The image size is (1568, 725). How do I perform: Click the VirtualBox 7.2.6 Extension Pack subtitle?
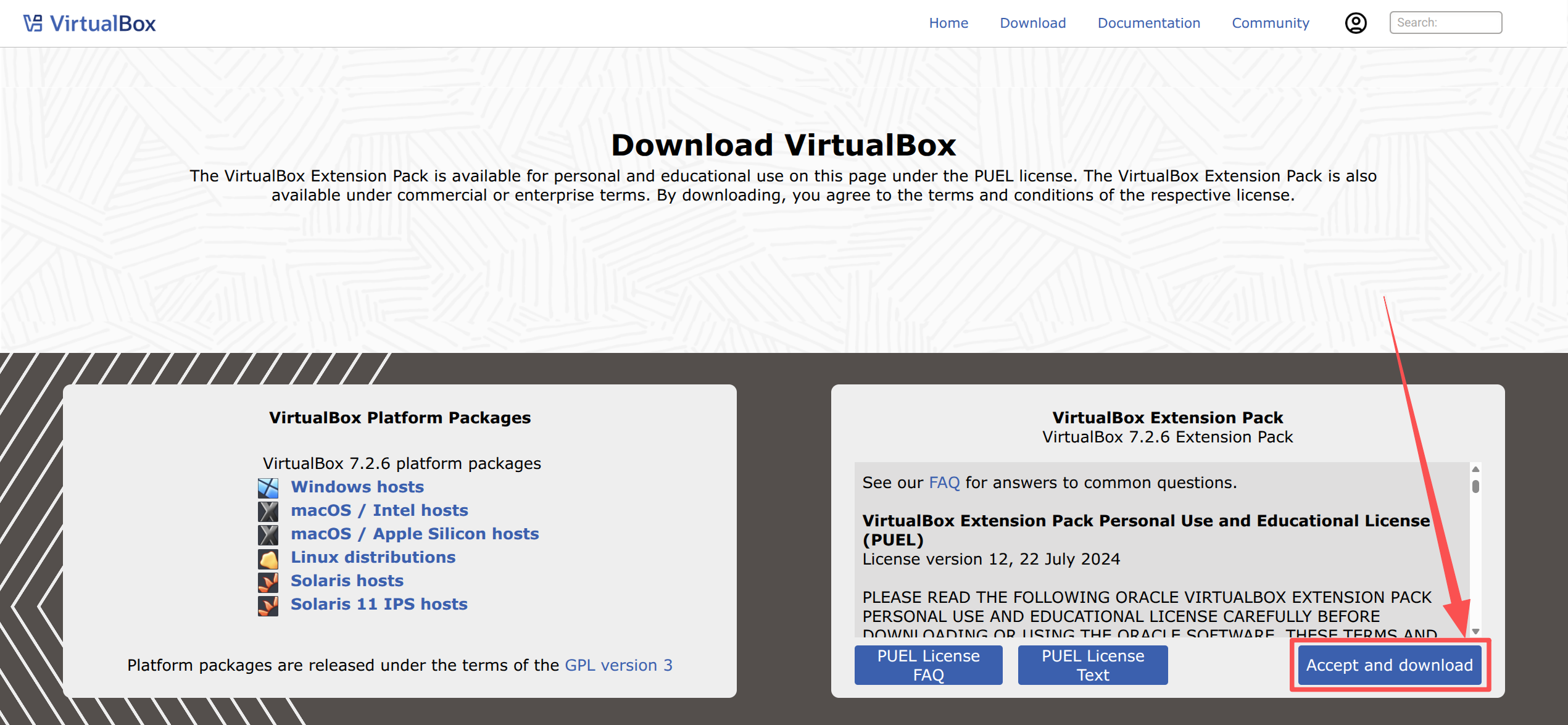tap(1168, 437)
